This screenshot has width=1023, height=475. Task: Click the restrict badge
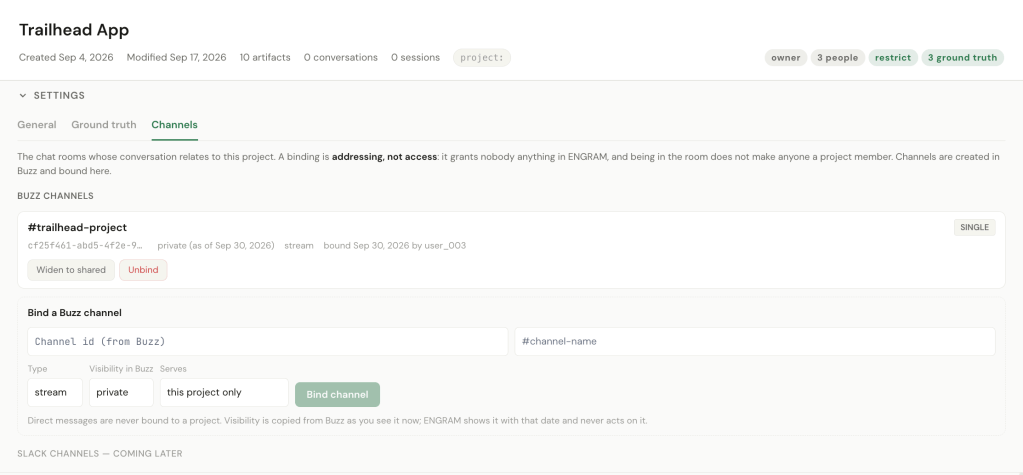[x=893, y=57]
